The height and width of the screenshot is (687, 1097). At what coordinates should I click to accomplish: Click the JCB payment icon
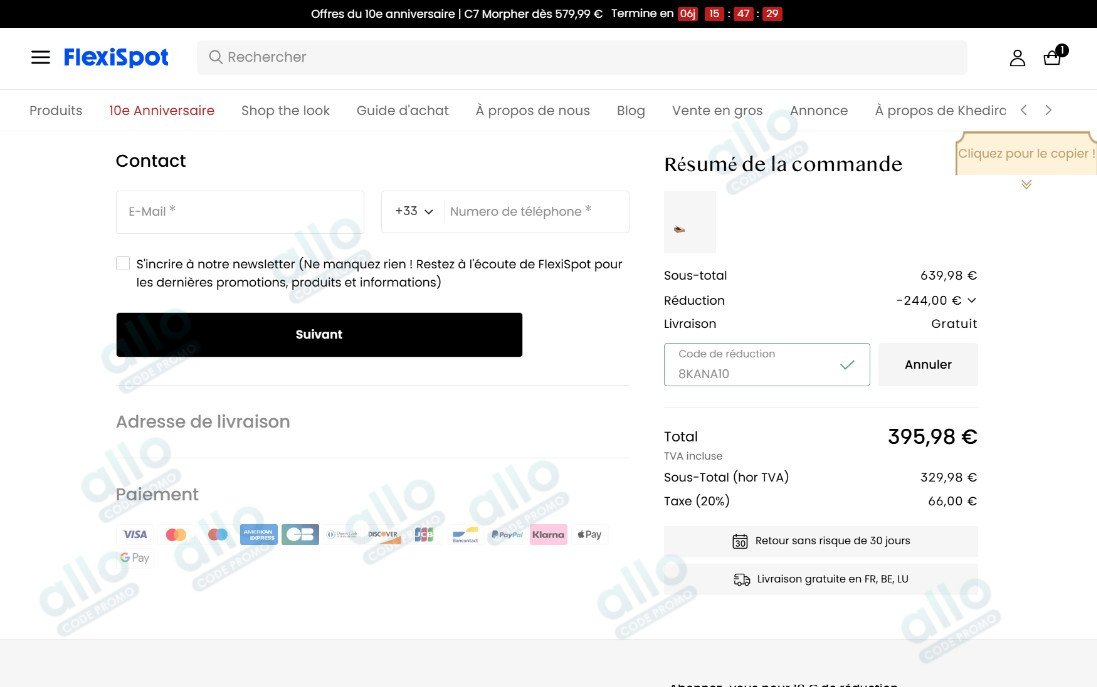424,534
